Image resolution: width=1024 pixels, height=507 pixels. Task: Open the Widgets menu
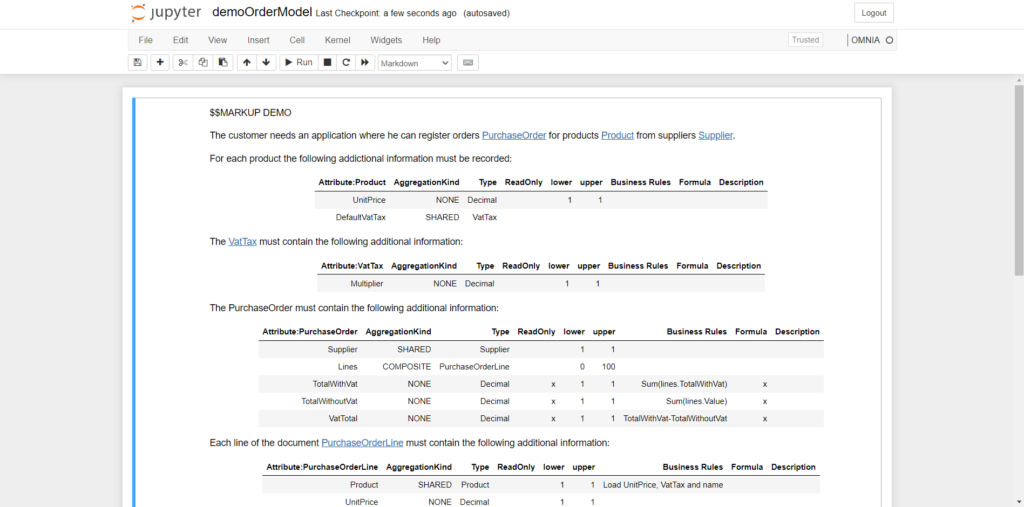click(386, 40)
